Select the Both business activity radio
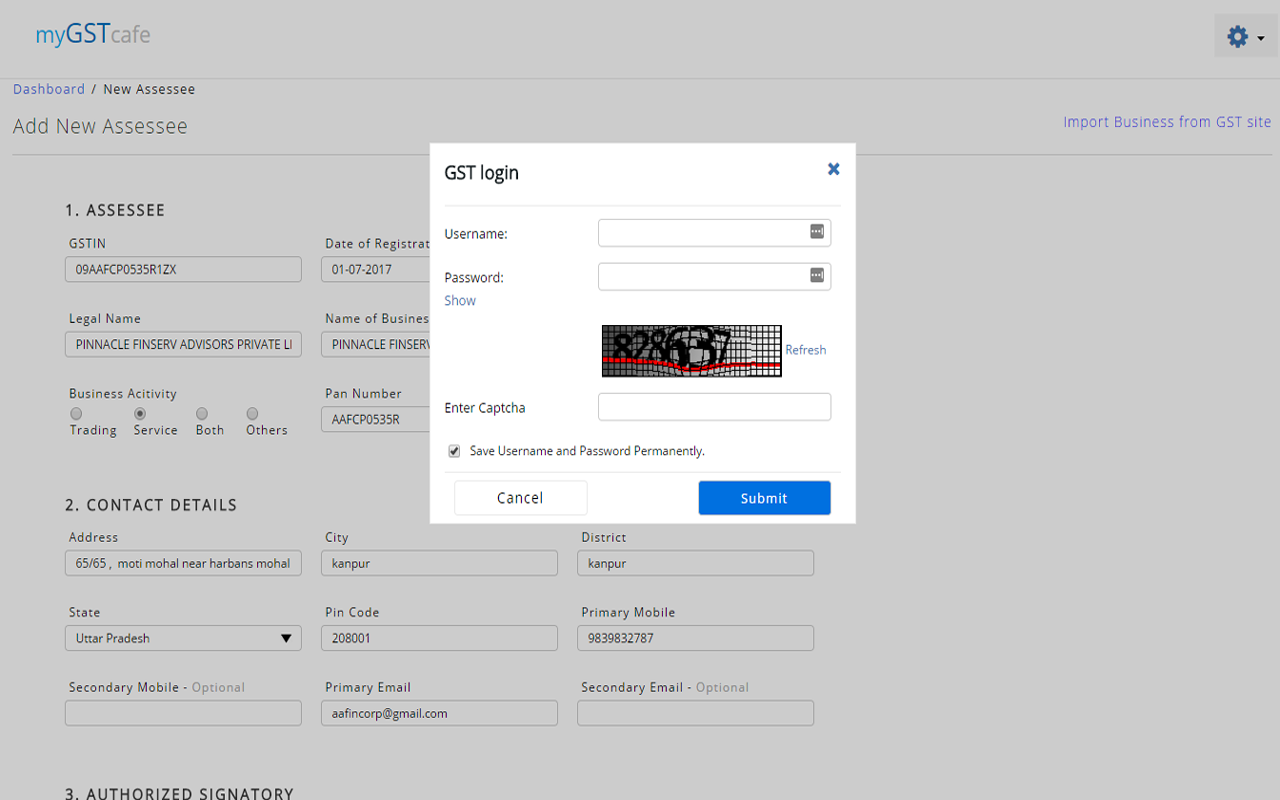Screen dimensions: 1280x800 (202, 414)
